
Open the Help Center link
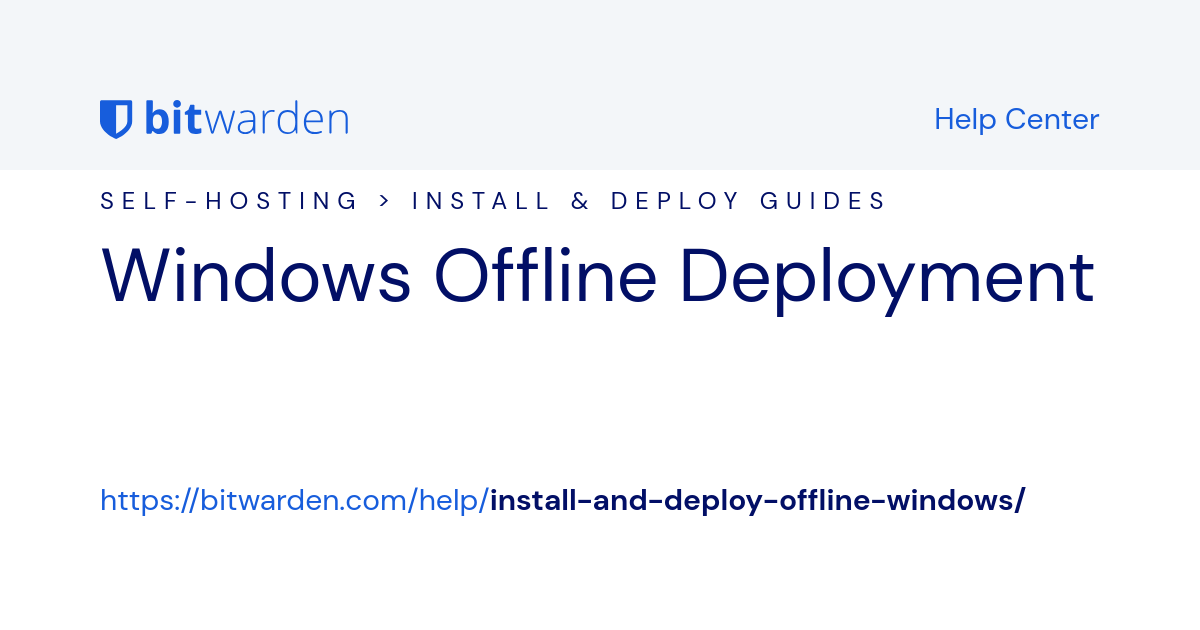[x=1016, y=119]
